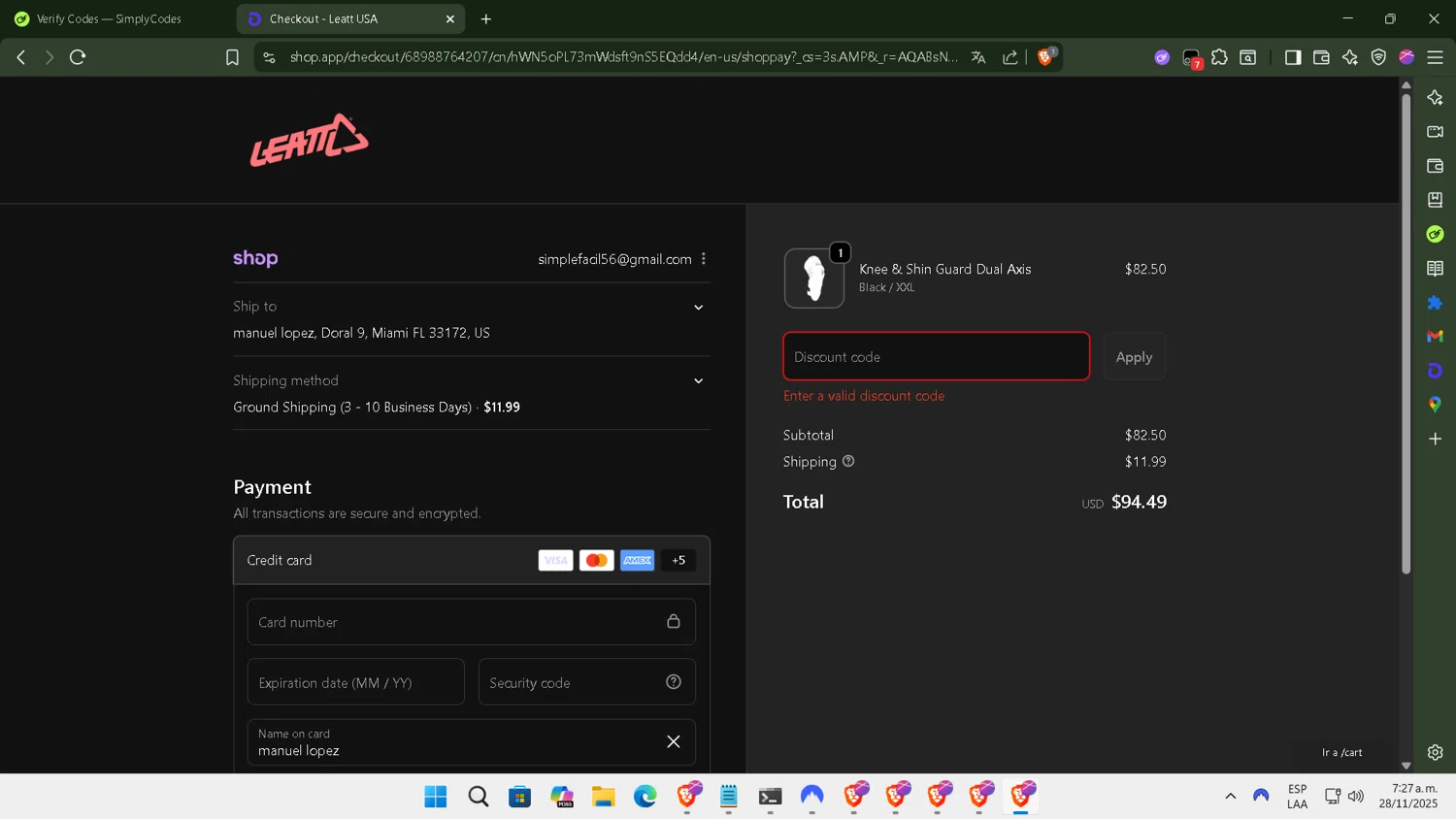Image resolution: width=1456 pixels, height=819 pixels.
Task: Click the page vertical scrollbar
Action: click(1406, 333)
